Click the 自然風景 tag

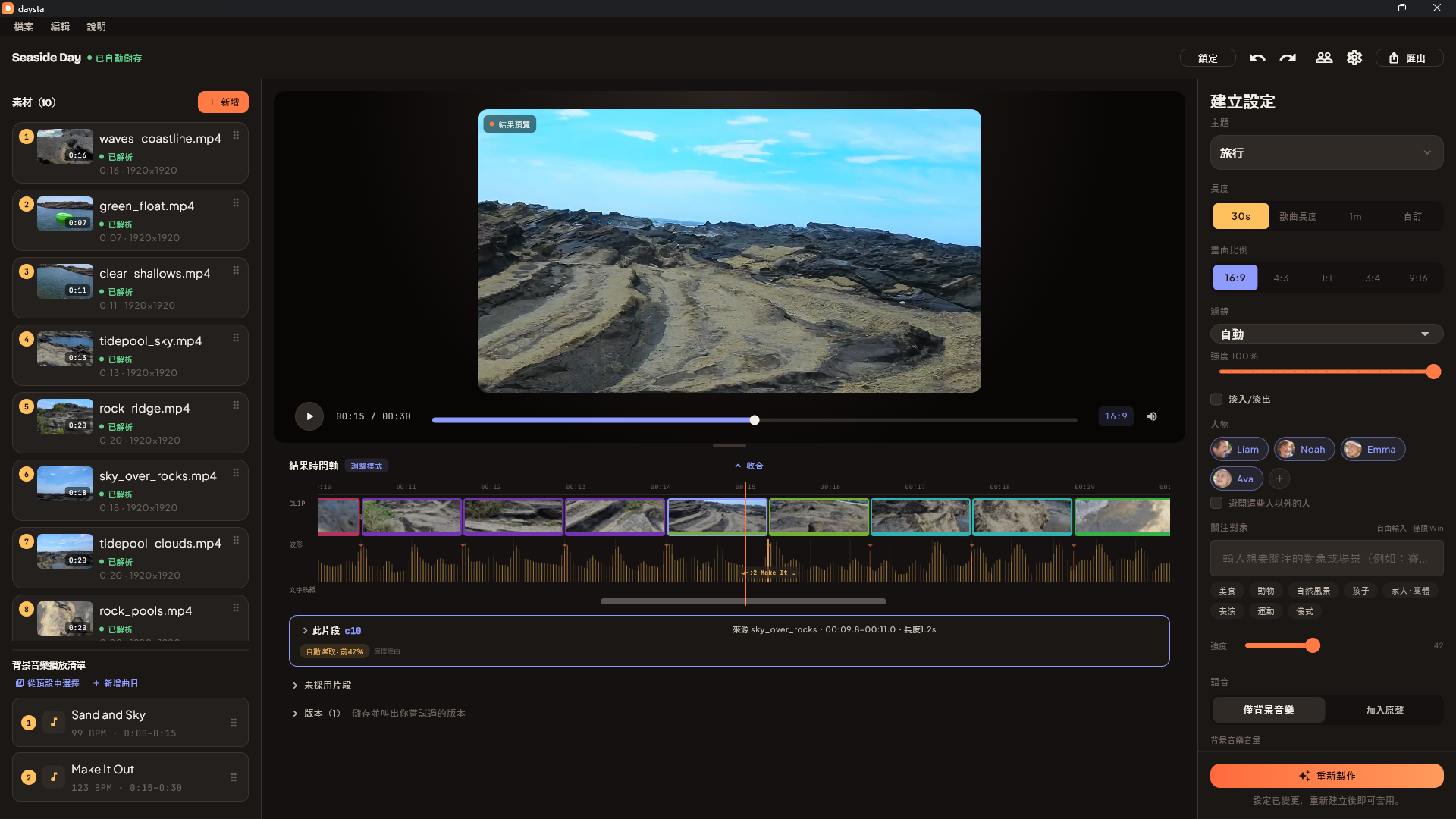(1313, 591)
